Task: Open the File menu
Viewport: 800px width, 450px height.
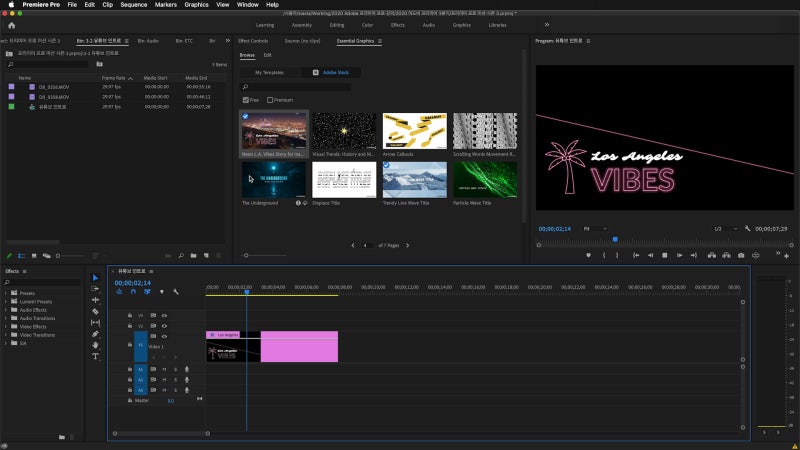Action: [x=72, y=5]
